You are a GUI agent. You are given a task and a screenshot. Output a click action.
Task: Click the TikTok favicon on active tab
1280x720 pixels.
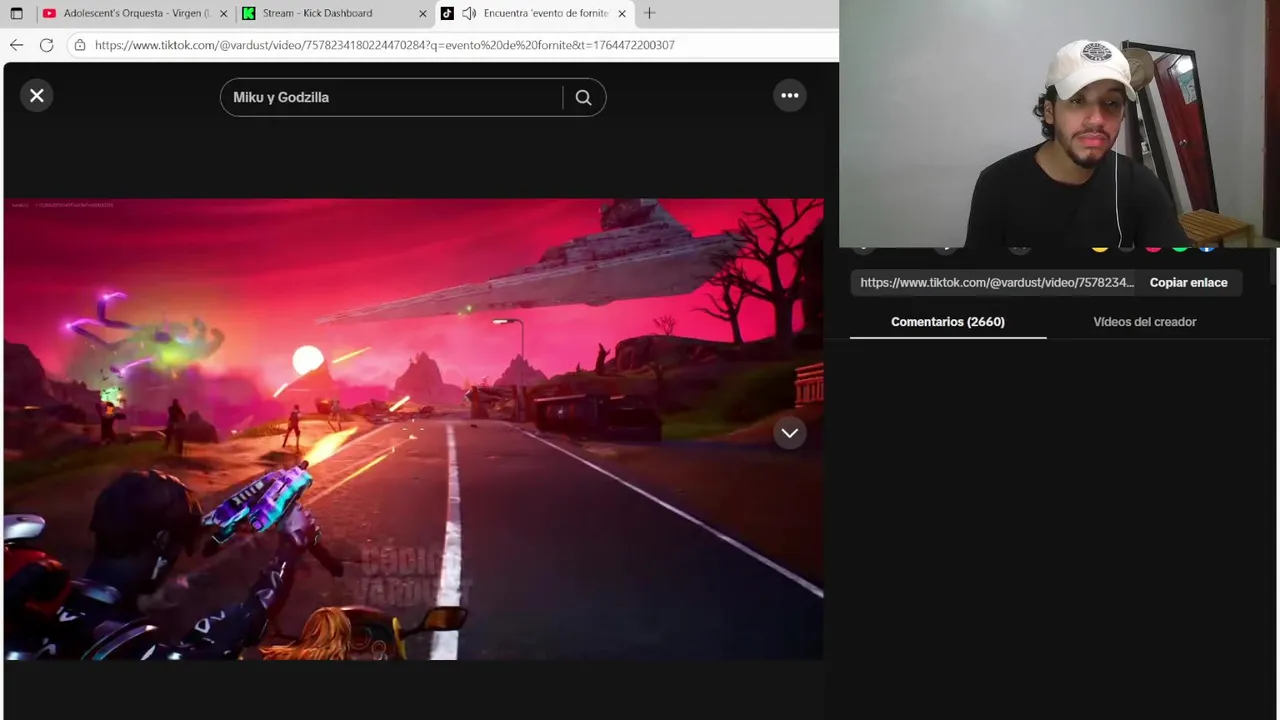click(x=447, y=14)
